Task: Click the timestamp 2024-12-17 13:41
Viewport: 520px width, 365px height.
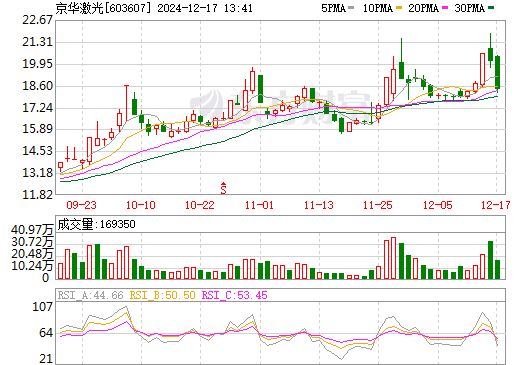Action: [x=205, y=8]
